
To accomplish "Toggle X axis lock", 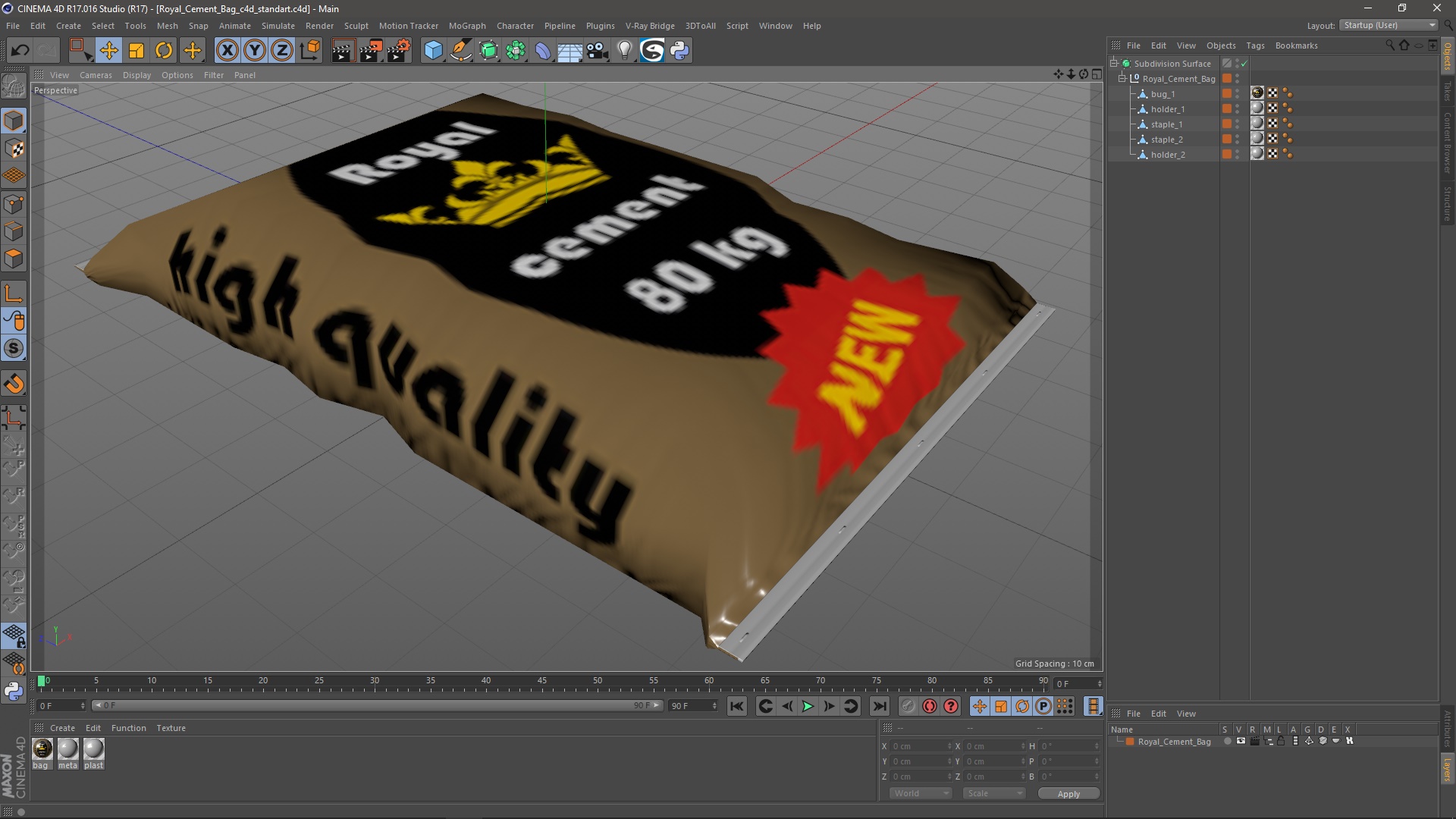I will (227, 51).
